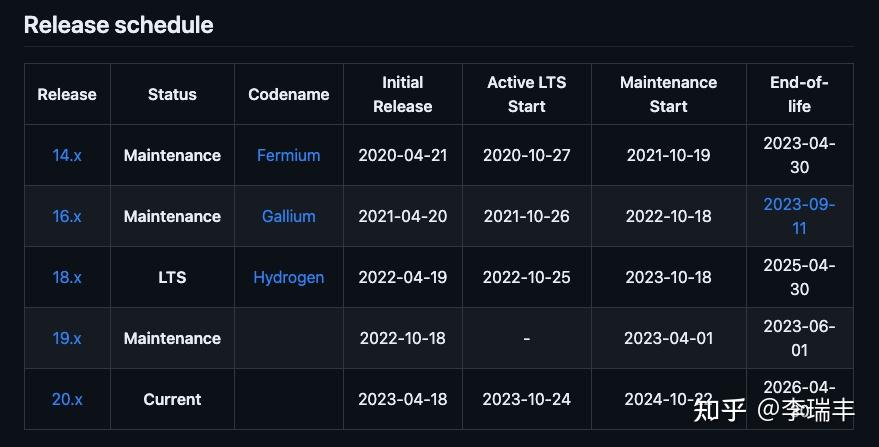
Task: Click the End-of-life column header
Action: click(799, 94)
